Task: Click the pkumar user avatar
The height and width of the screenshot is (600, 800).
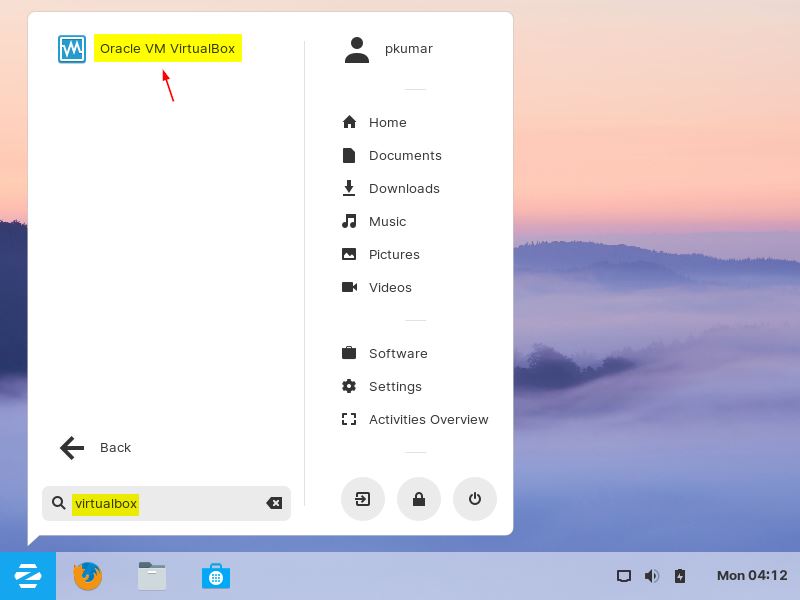Action: [x=357, y=48]
